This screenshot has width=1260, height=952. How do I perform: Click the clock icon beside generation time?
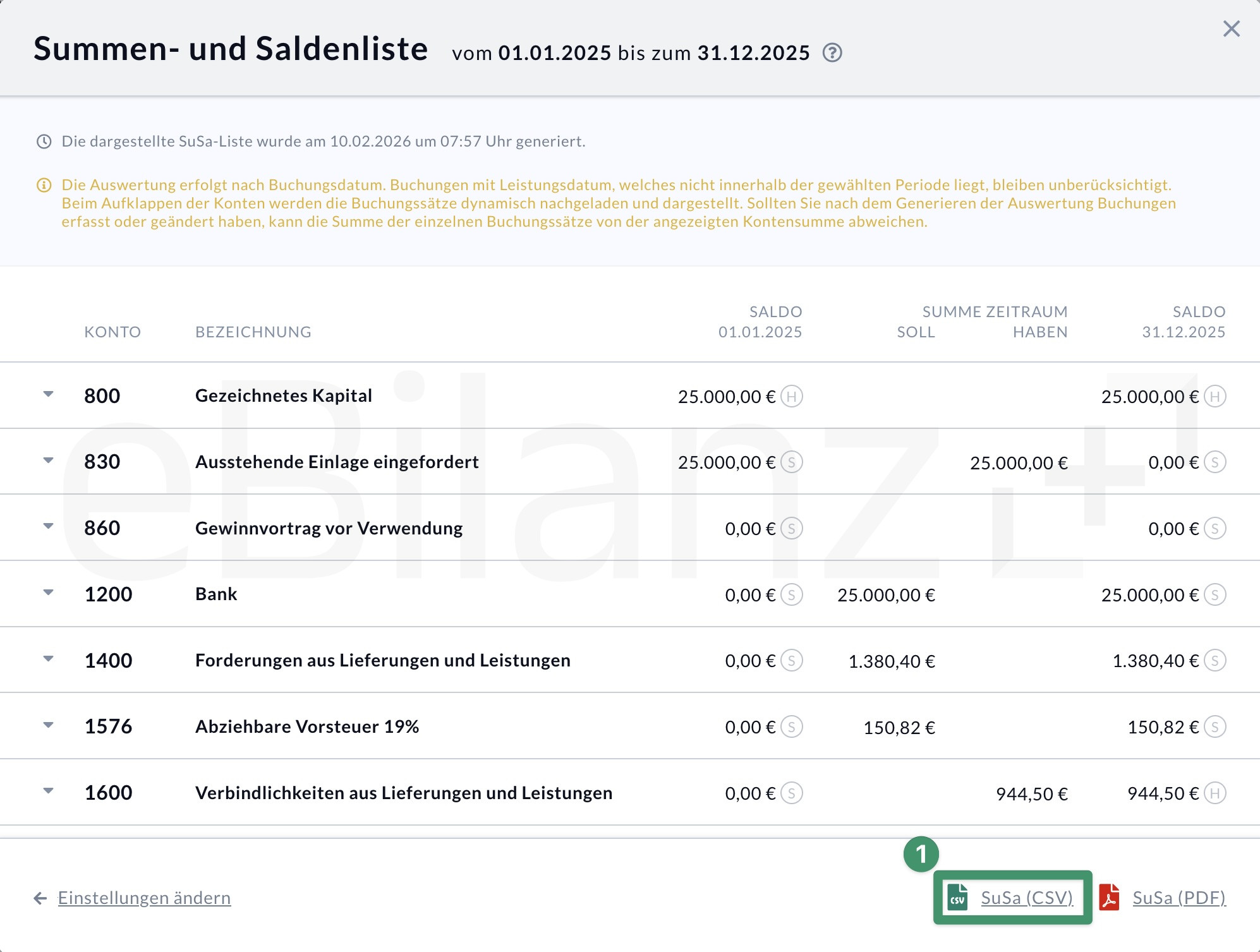click(44, 142)
